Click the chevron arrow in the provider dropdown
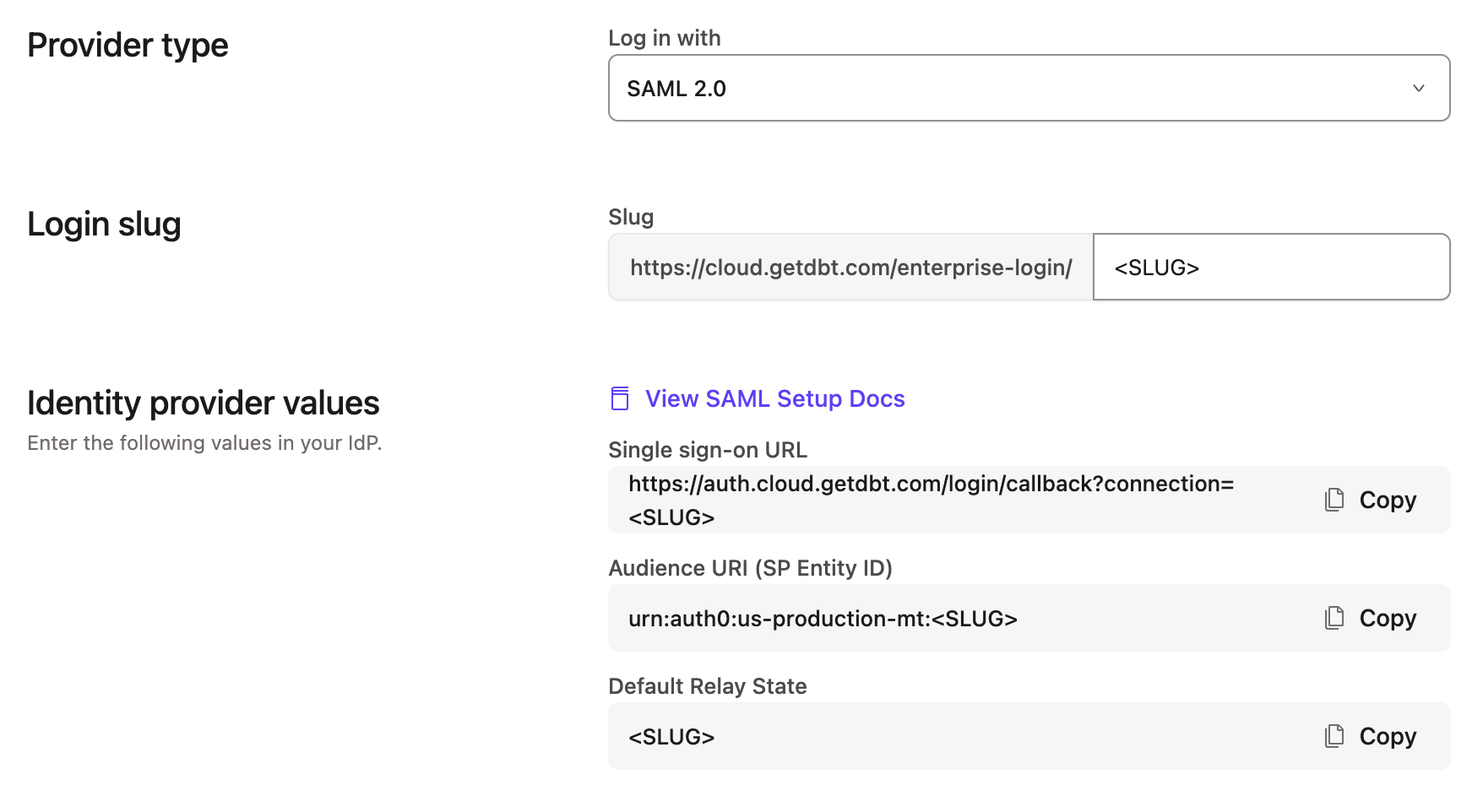The image size is (1483, 812). click(x=1419, y=88)
